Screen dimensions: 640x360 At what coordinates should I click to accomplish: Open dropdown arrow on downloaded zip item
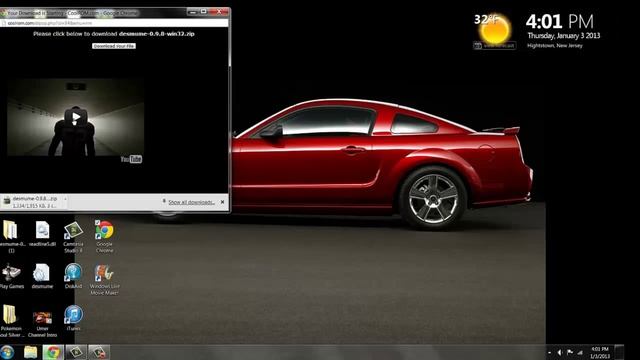click(x=65, y=199)
